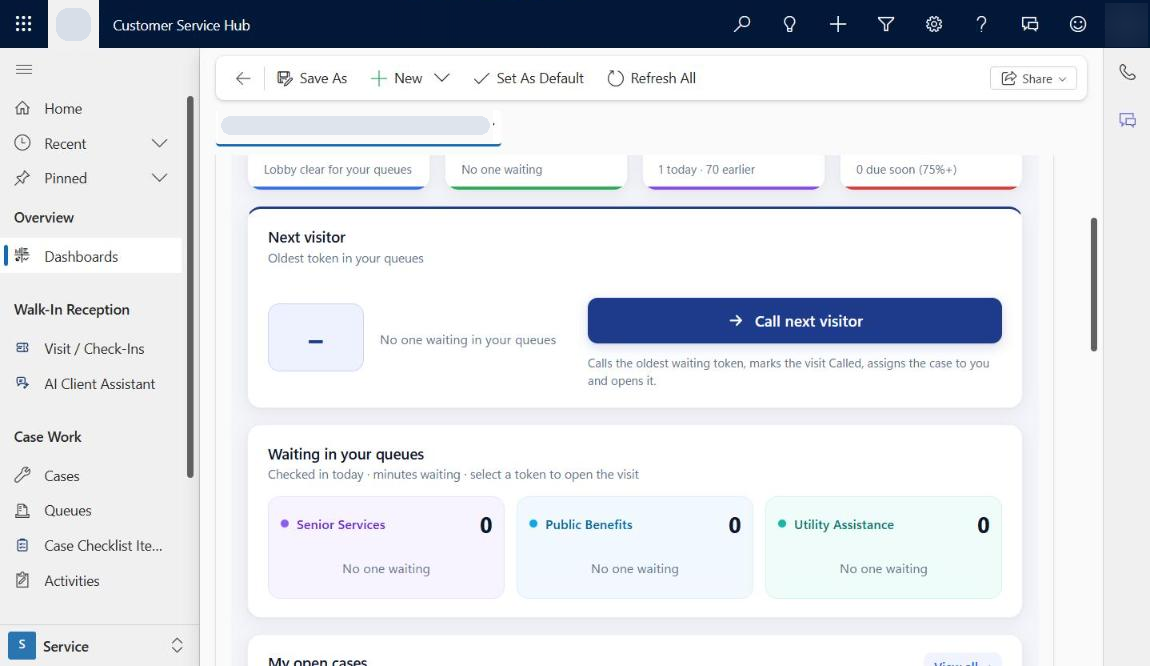The image size is (1150, 666).
Task: Click the Home house icon
Action: (x=23, y=109)
